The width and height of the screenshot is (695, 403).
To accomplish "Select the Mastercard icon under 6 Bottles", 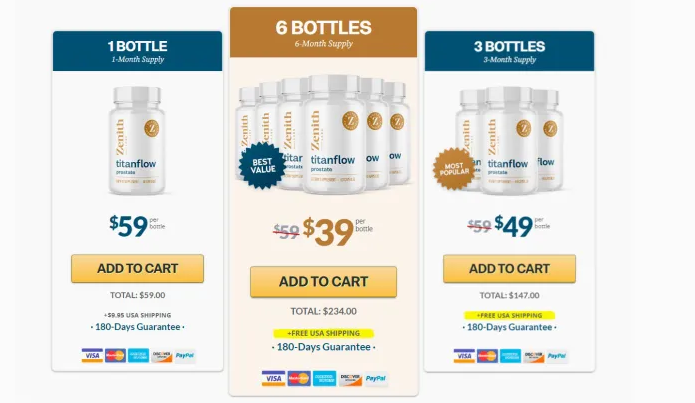I will coord(299,378).
